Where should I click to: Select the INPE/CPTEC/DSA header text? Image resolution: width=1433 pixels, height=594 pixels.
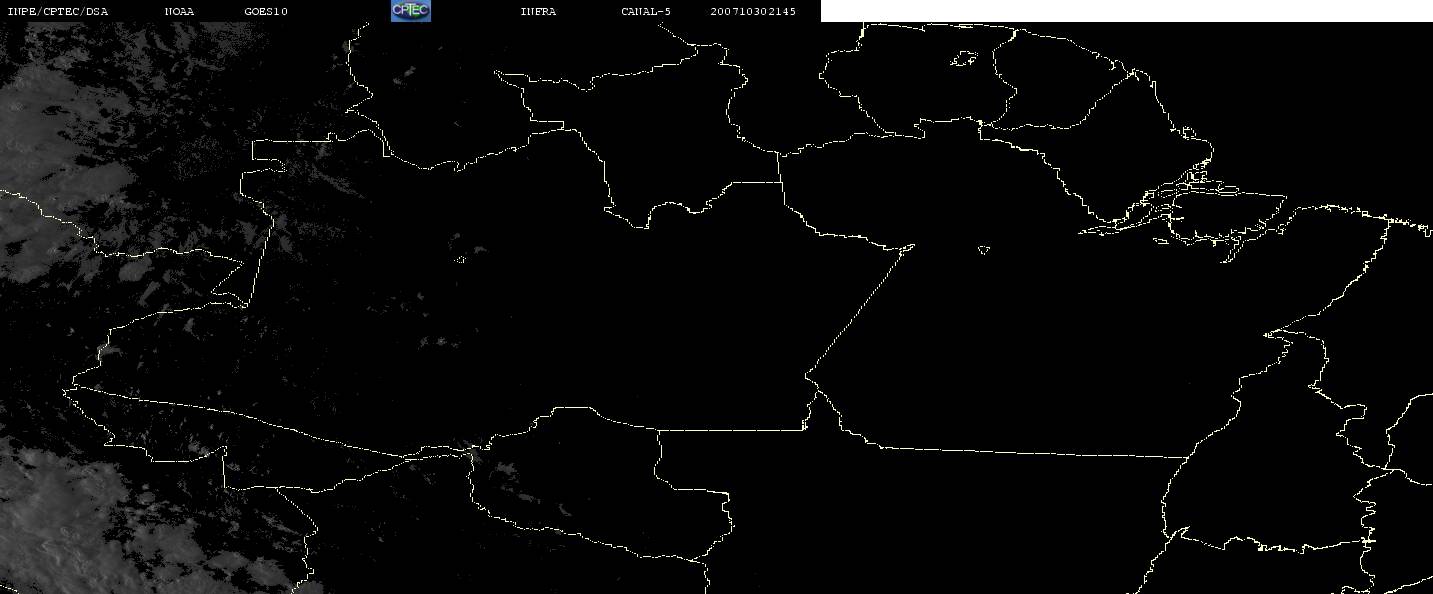[x=57, y=12]
